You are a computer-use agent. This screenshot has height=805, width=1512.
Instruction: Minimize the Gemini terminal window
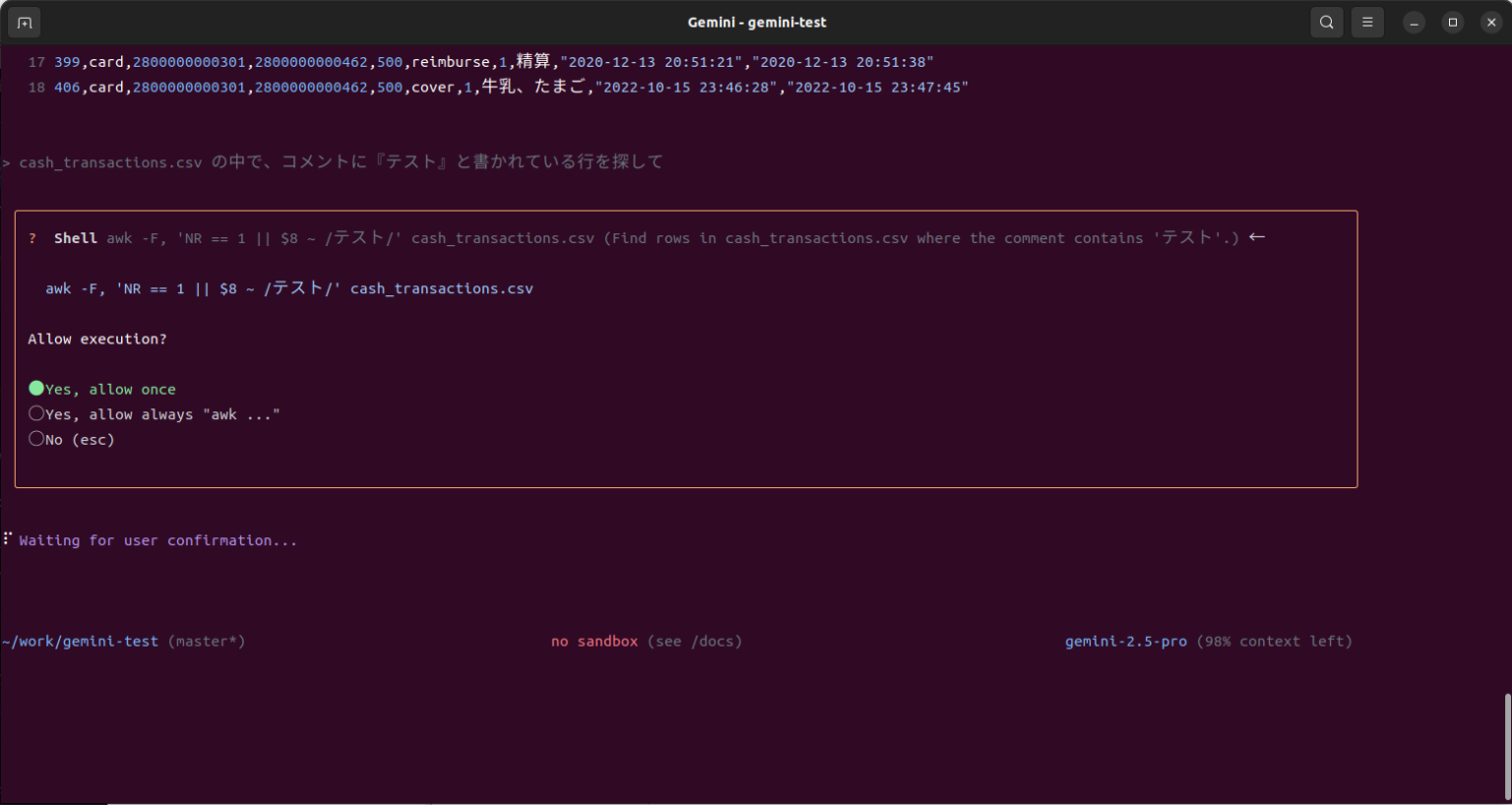tap(1415, 22)
